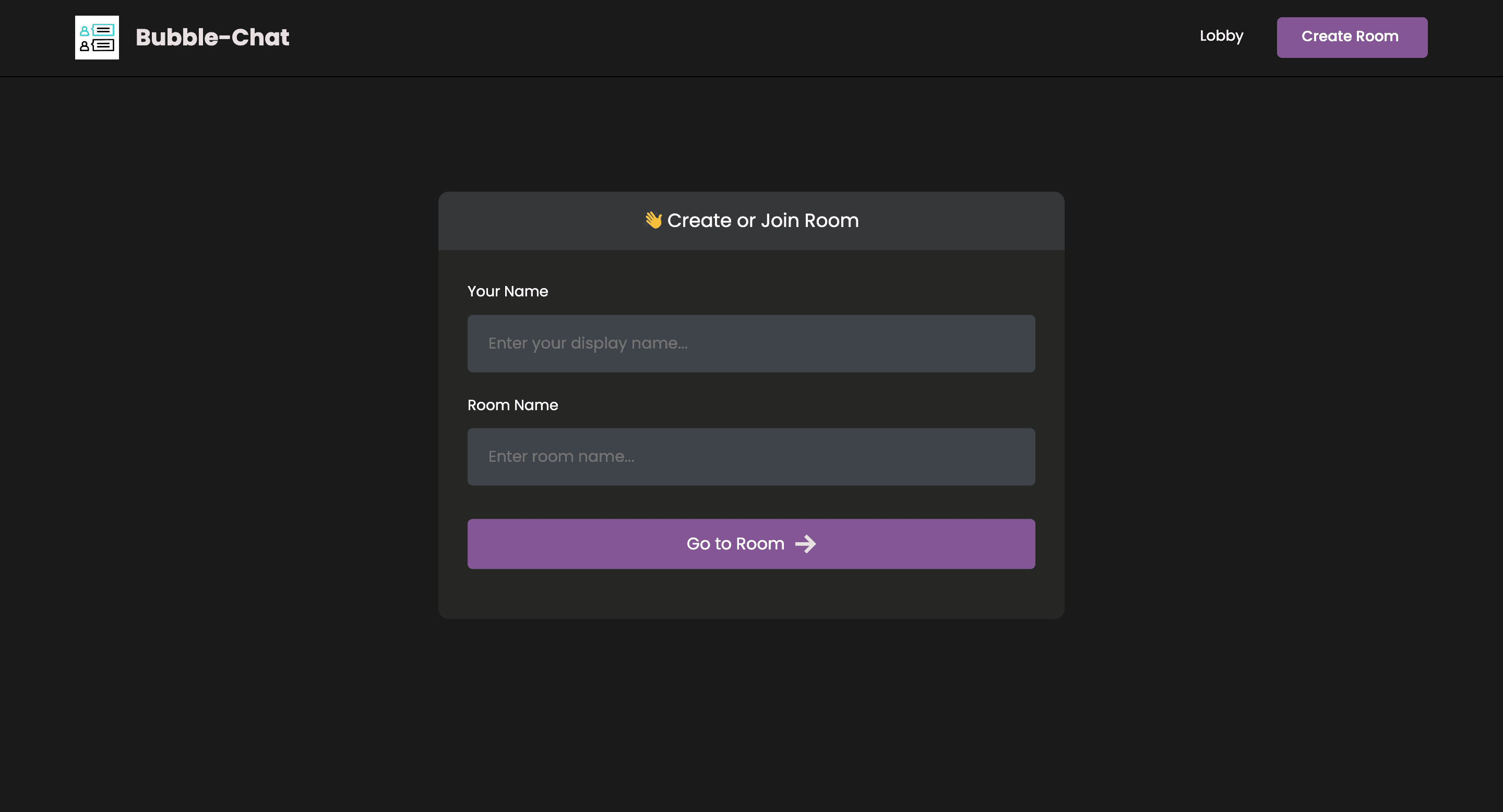Click the display name input field
The width and height of the screenshot is (1503, 812).
coord(750,343)
